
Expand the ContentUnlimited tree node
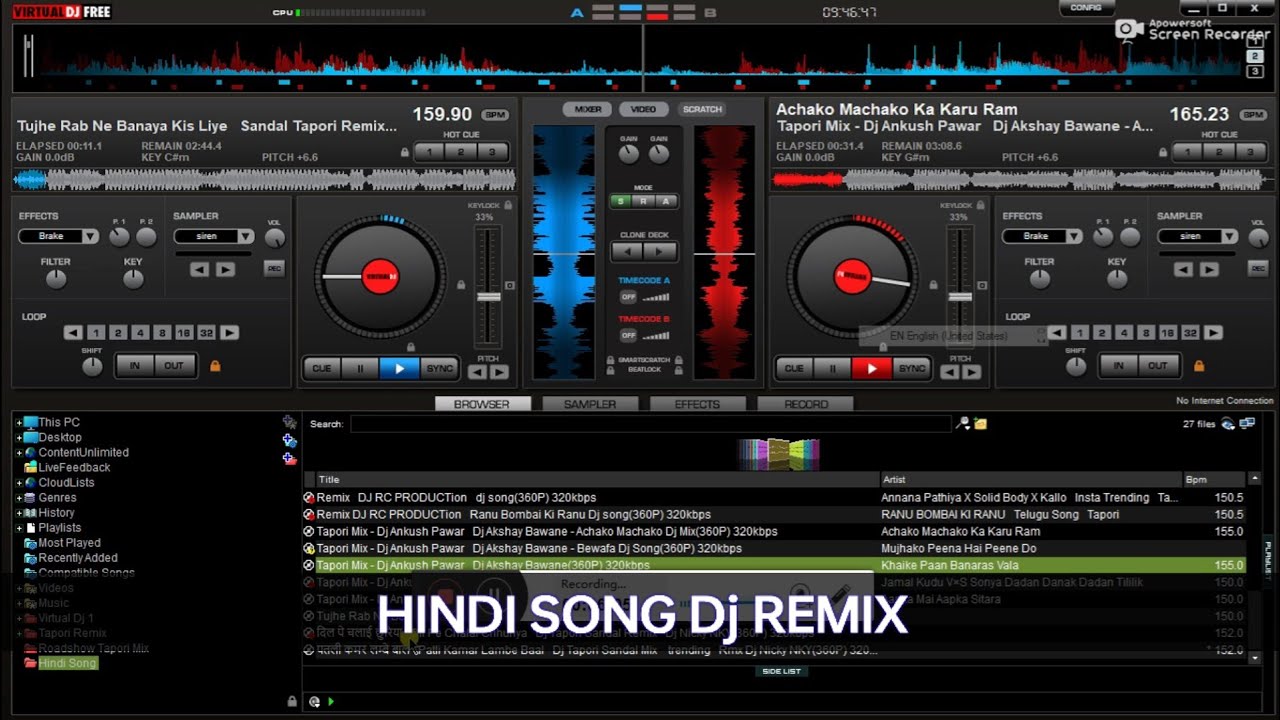(19, 453)
